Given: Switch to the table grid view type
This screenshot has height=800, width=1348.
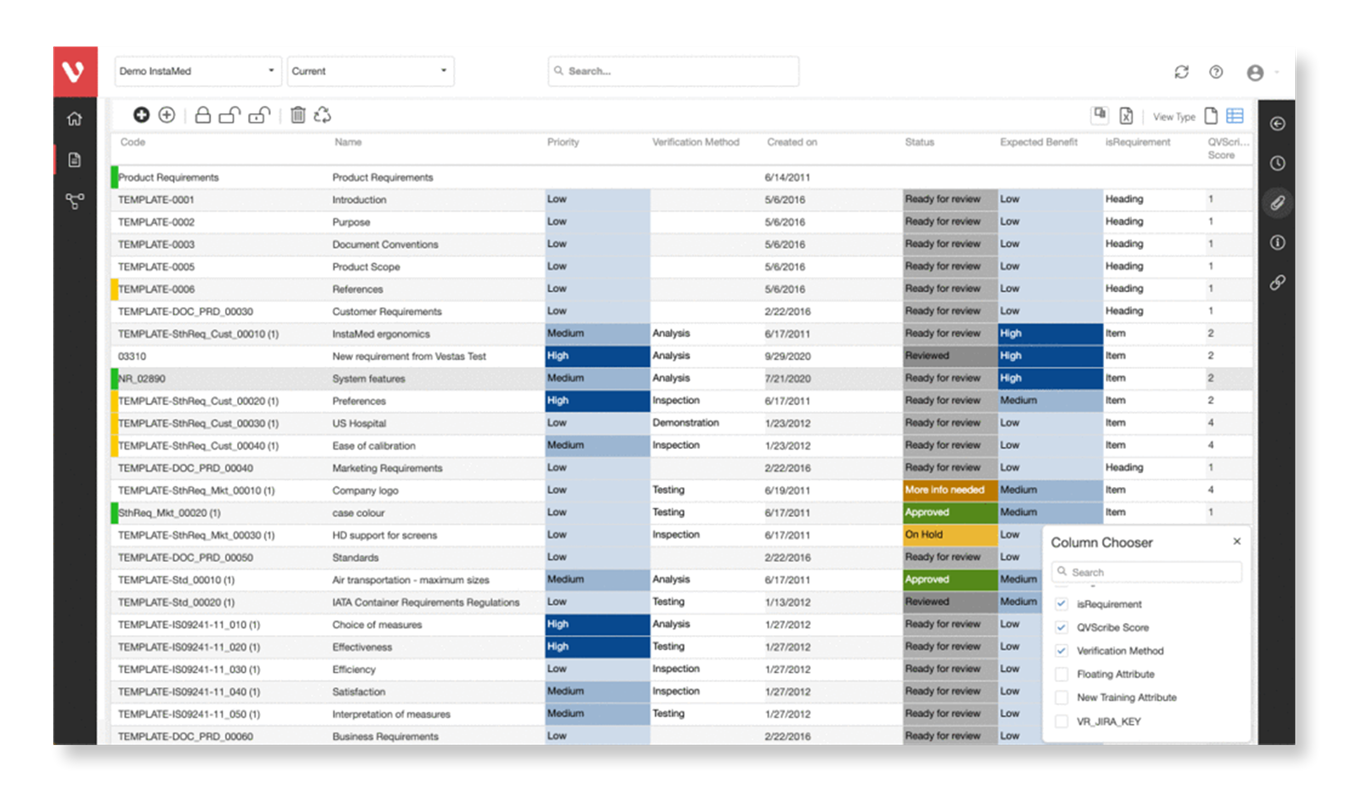Looking at the screenshot, I should (1235, 116).
